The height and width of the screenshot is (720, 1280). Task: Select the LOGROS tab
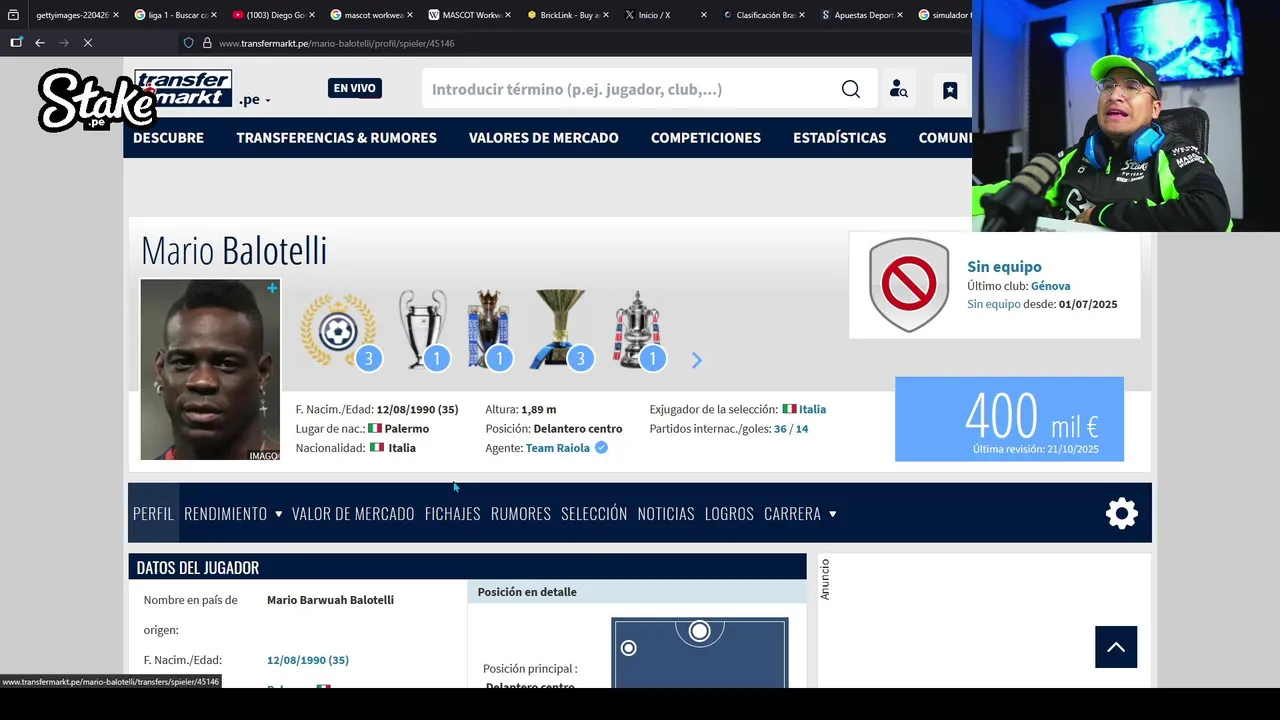pos(729,513)
